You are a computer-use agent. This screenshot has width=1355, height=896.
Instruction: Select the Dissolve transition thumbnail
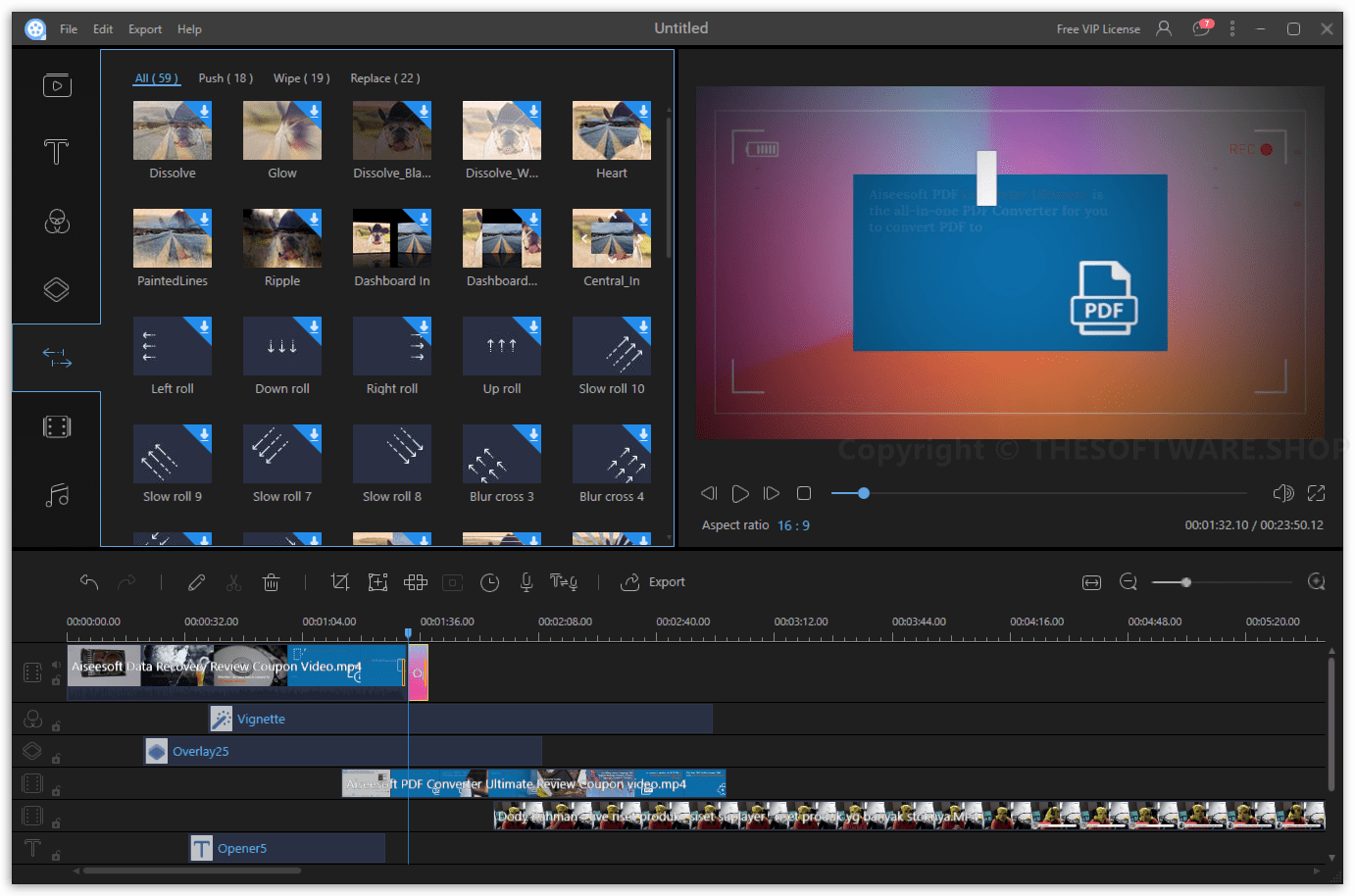pos(173,129)
